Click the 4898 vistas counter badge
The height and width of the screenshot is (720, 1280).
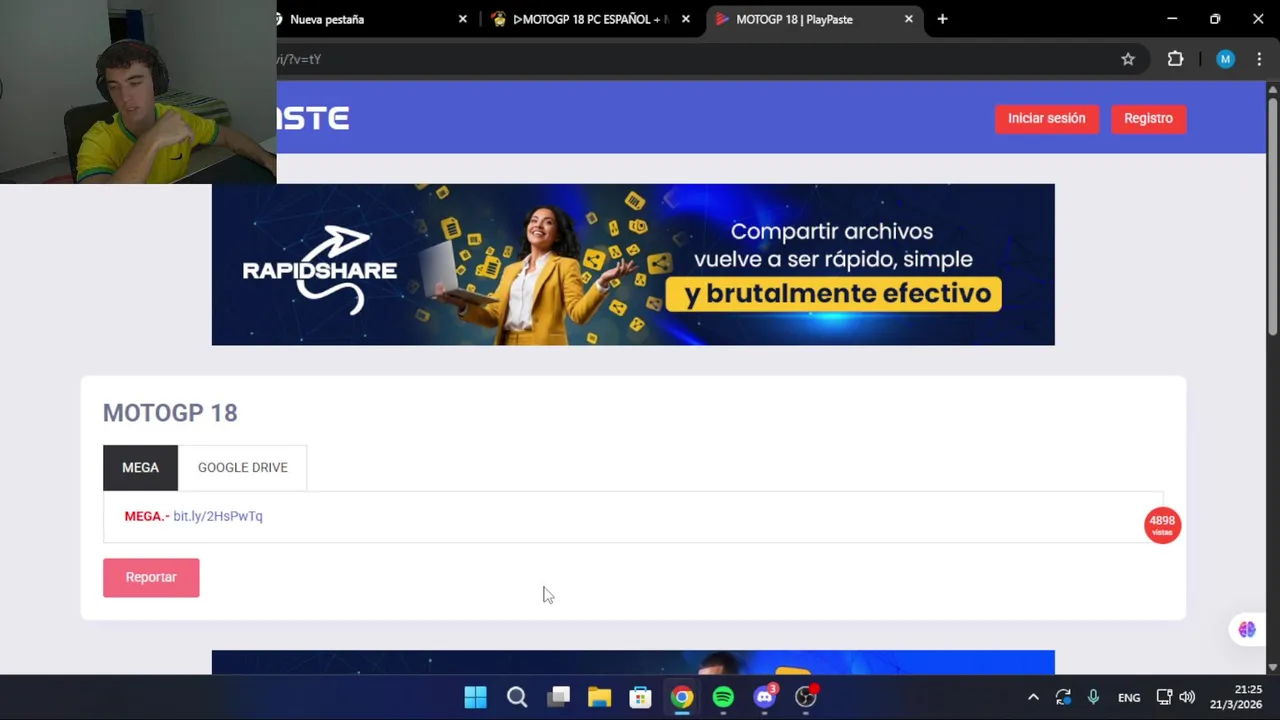coord(1162,525)
